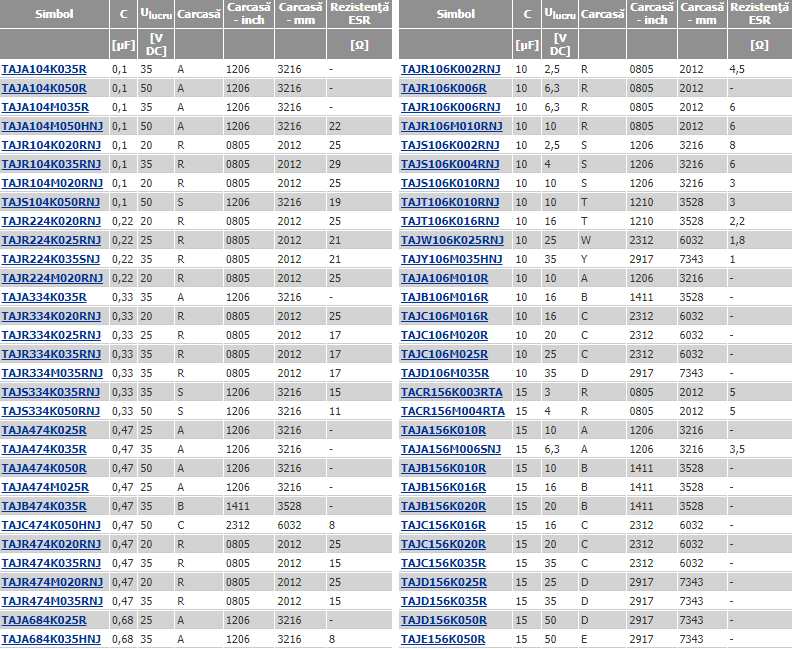Open the TAJR106K002RNJ link
This screenshot has height=649, width=792.
451,69
